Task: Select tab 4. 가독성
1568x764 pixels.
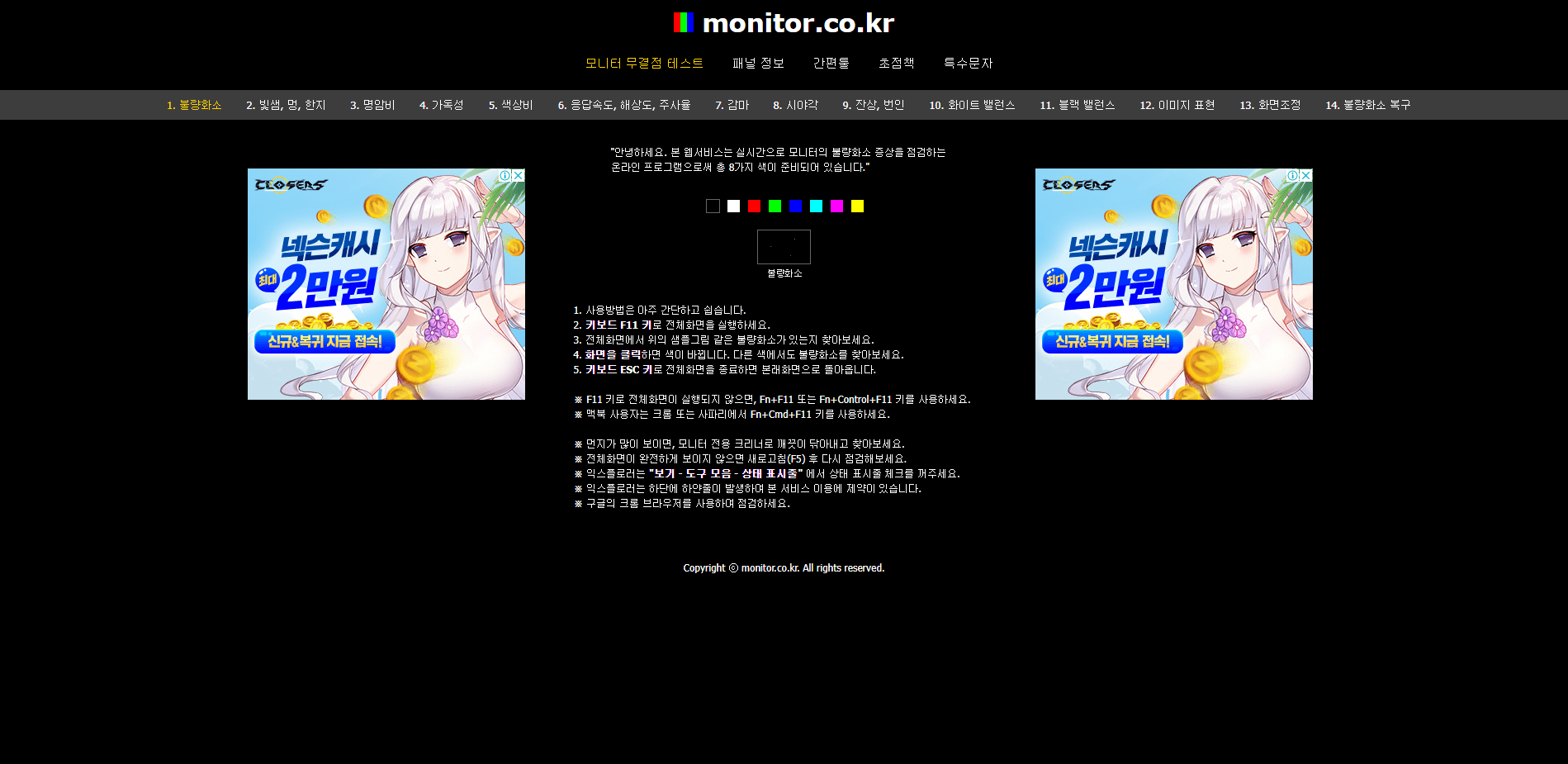Action: tap(441, 105)
